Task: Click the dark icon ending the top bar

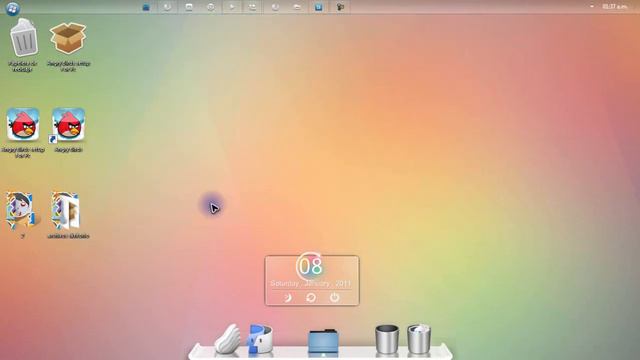Action: pos(340,7)
